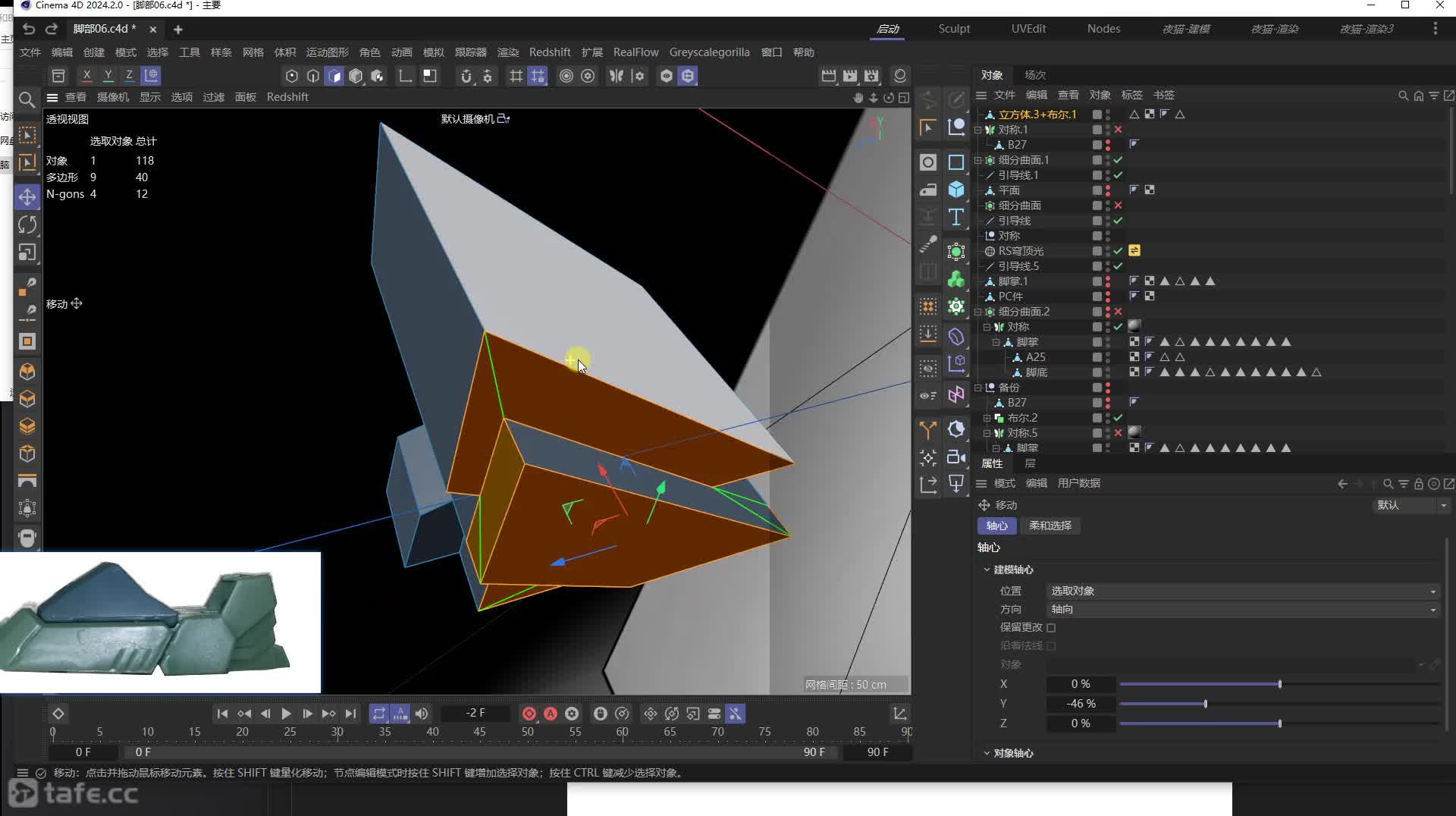Open the 默认 preset dropdown
1456x816 pixels.
click(1411, 505)
